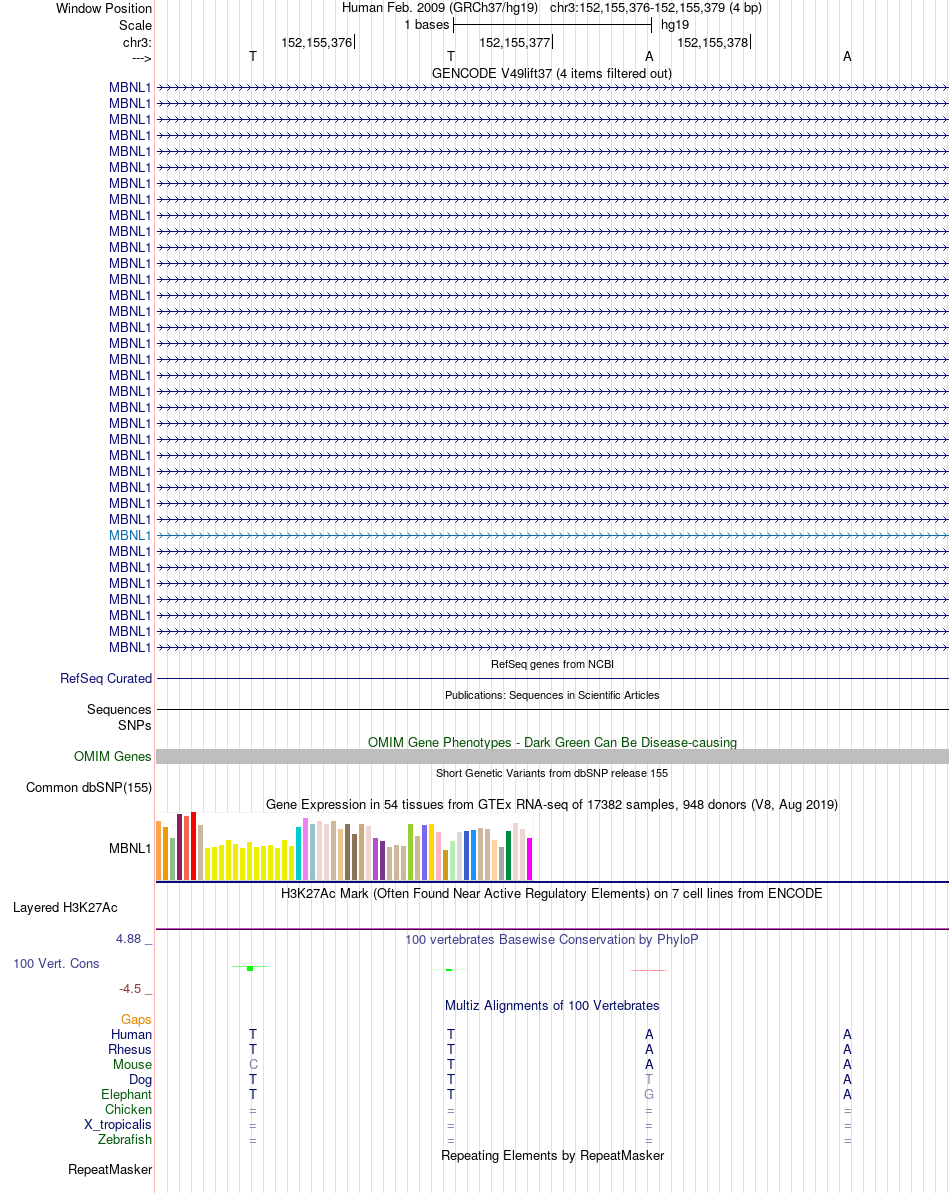This screenshot has width=950, height=1193.
Task: Click the Window Position label
Action: (x=104, y=8)
